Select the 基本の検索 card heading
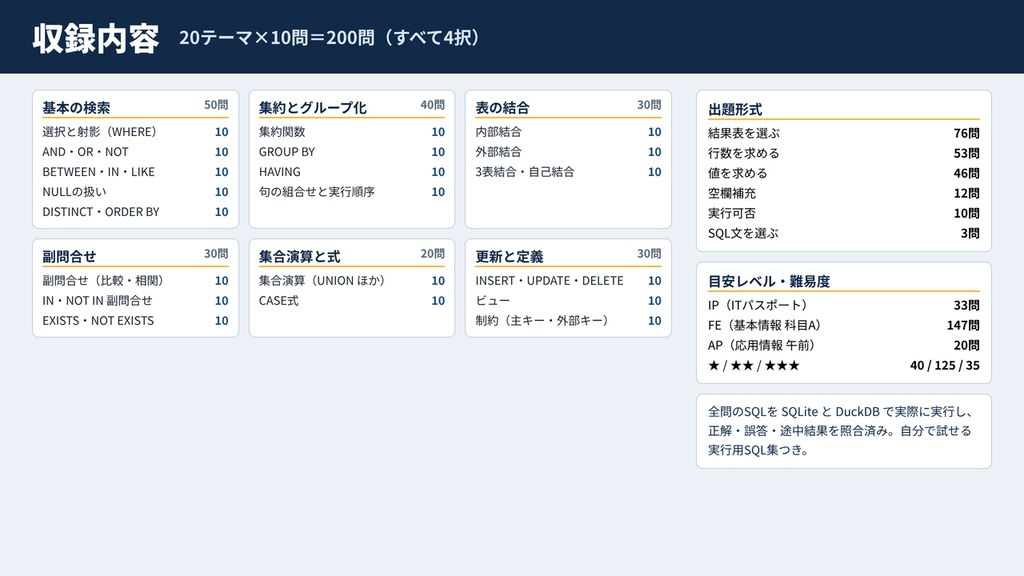Screen dimensions: 1024x576 [76, 108]
